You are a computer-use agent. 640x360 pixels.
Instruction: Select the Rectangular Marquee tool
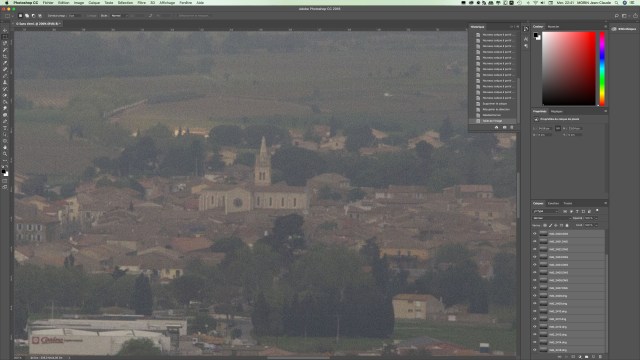[5, 37]
